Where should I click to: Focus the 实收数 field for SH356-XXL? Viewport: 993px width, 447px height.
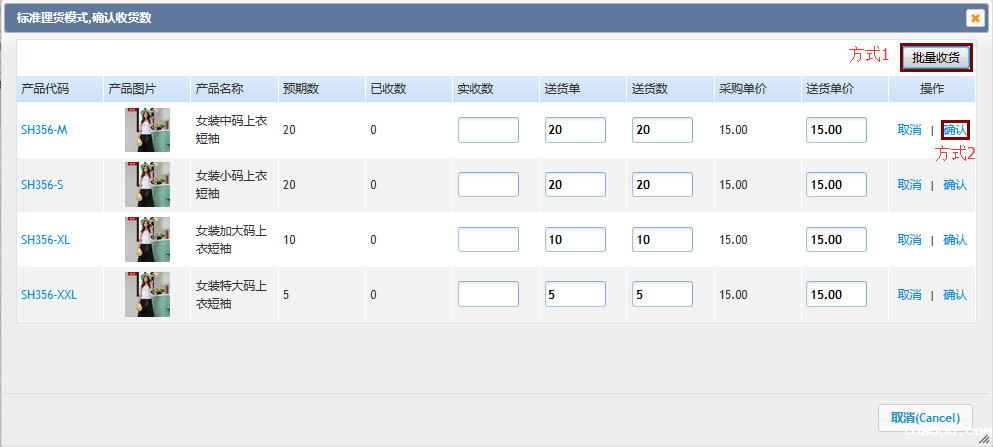tap(488, 294)
